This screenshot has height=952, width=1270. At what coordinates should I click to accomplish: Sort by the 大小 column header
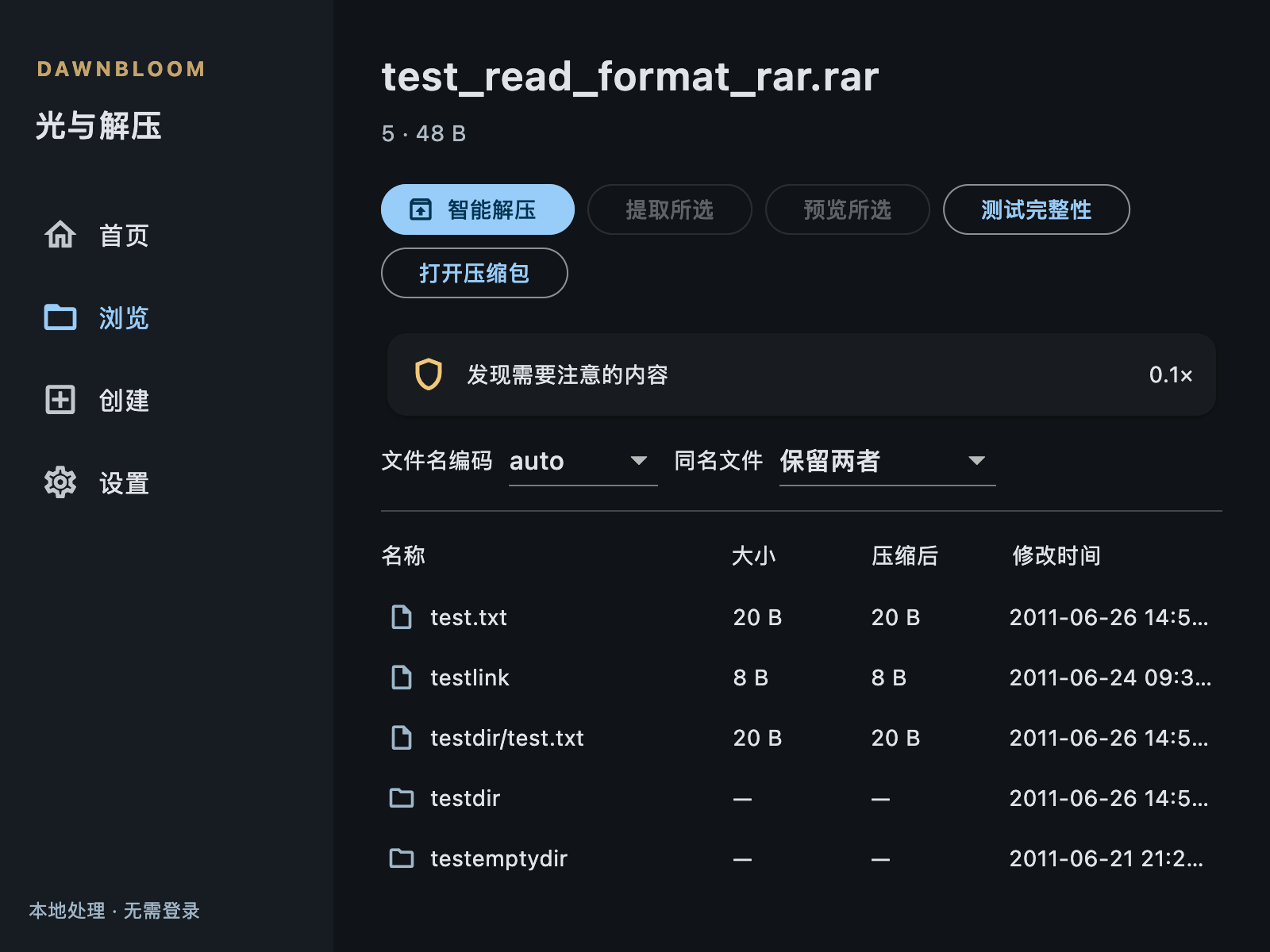tap(753, 555)
